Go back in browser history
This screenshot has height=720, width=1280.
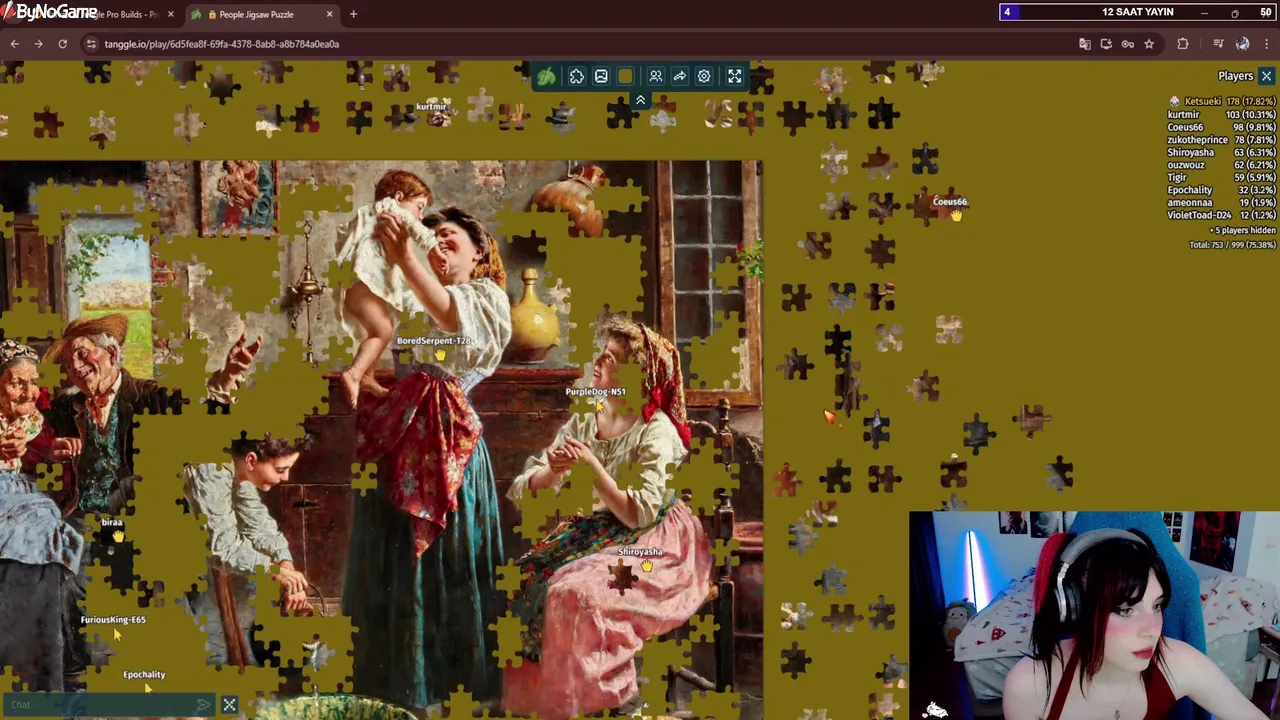[x=14, y=44]
